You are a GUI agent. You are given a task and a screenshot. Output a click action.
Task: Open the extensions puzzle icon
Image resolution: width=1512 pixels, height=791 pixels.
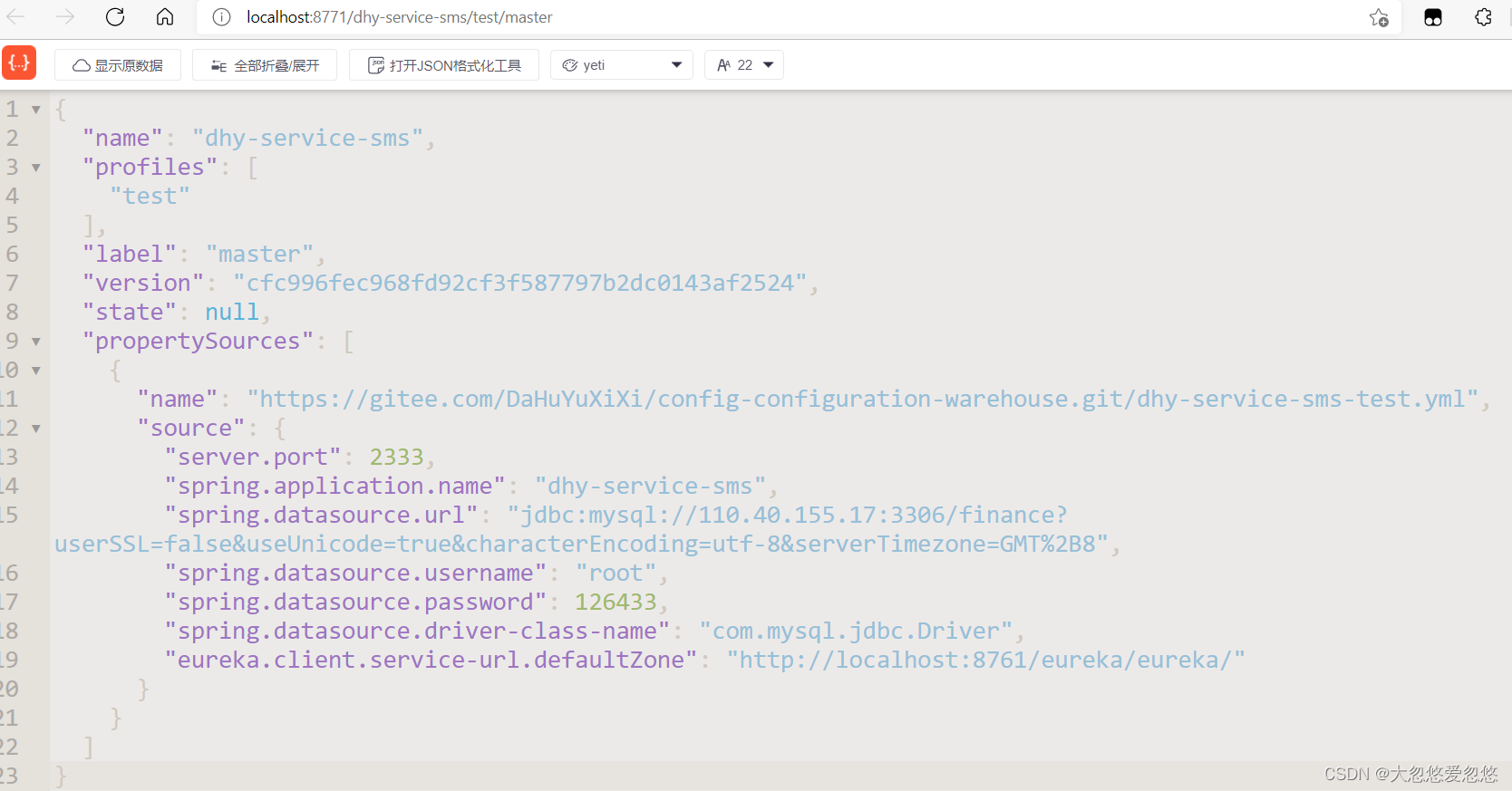1484,17
